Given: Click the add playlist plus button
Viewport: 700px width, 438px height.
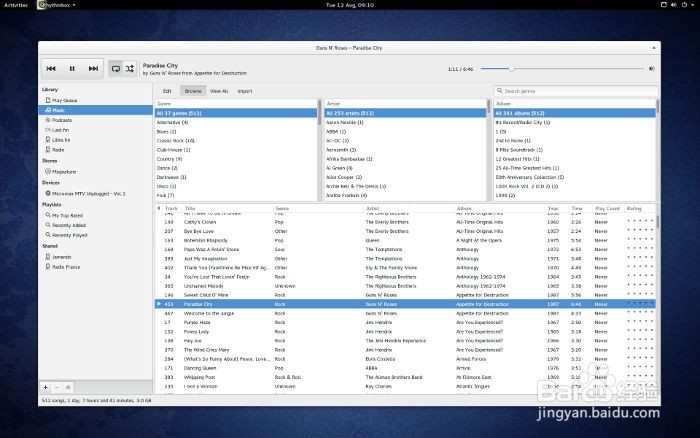Looking at the screenshot, I should click(45, 387).
